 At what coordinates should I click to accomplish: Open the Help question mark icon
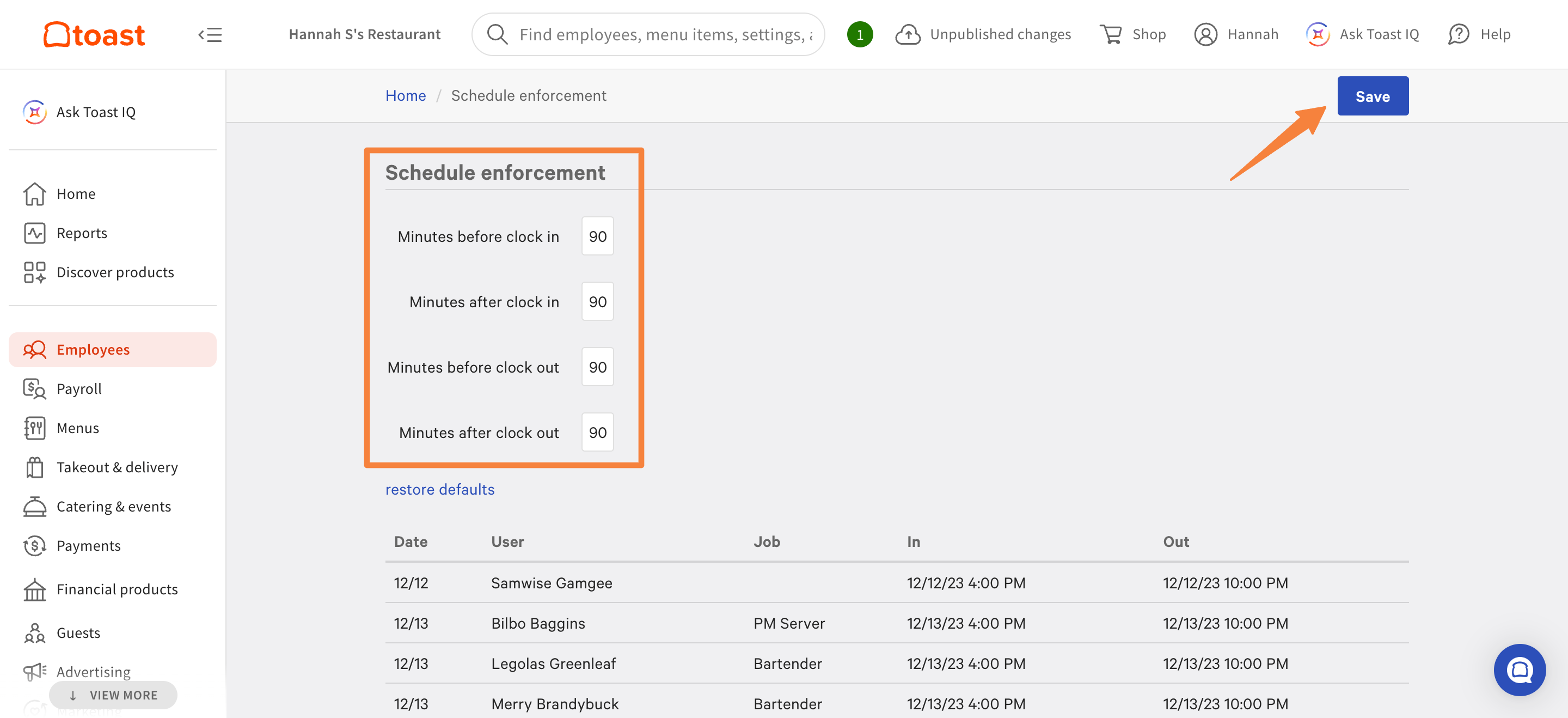coord(1459,35)
